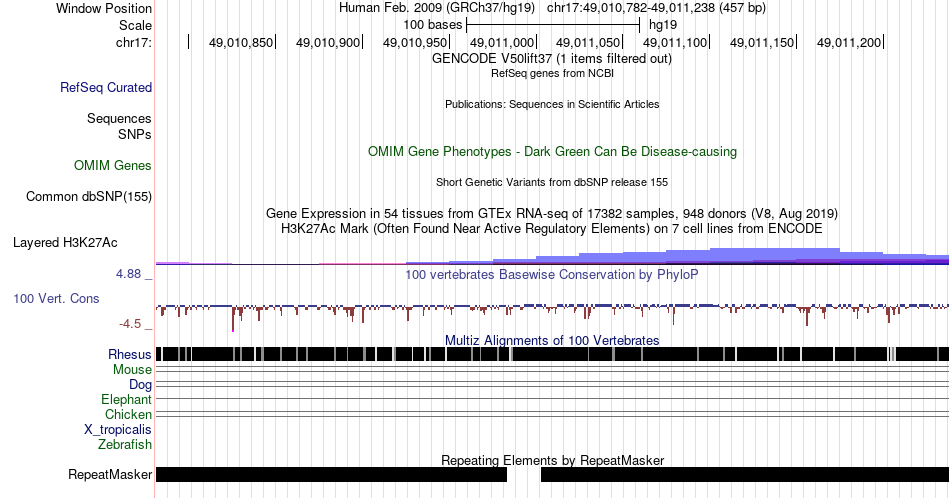The image size is (950, 498).
Task: Click the hg19 label beside scale bar
Action: coord(663,25)
